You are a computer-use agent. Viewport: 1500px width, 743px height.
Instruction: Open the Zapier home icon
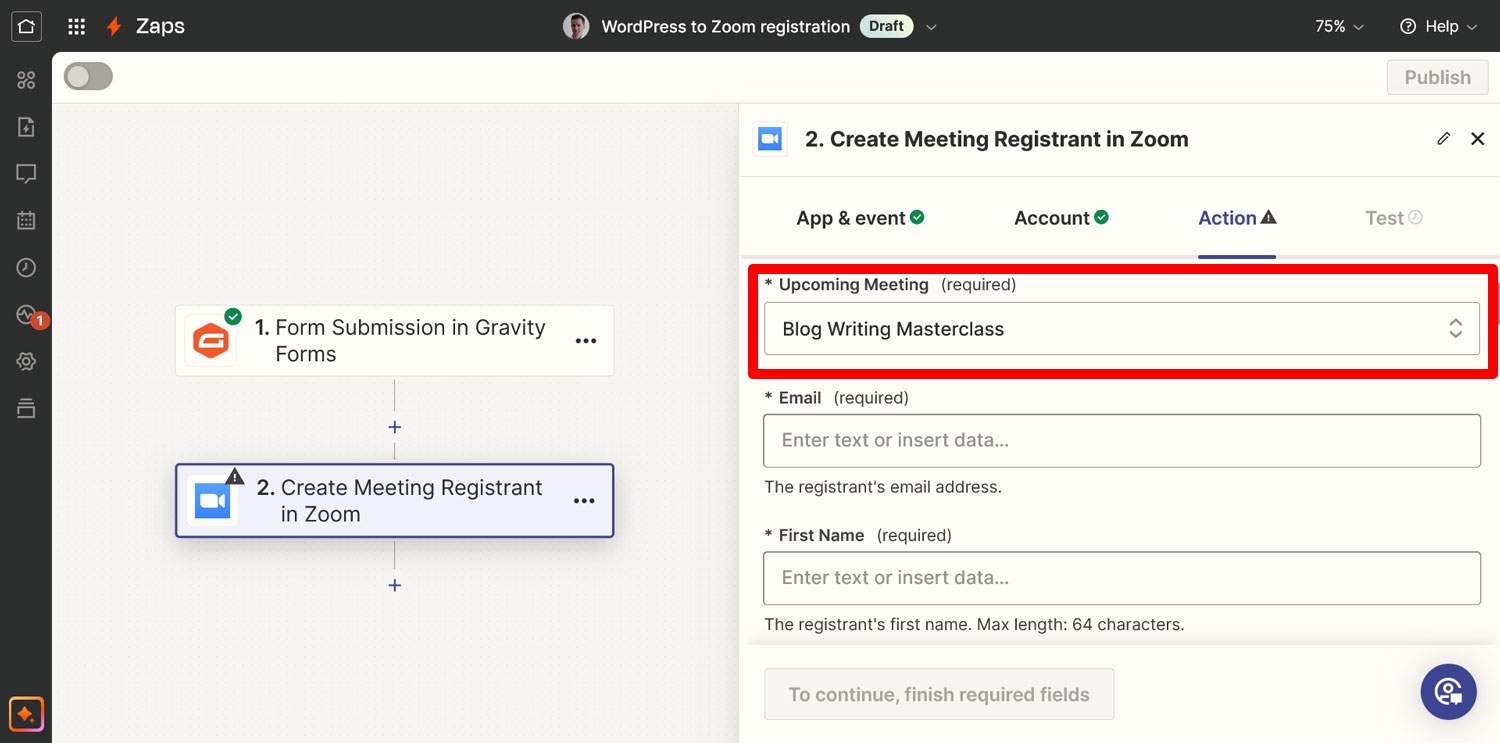[26, 26]
